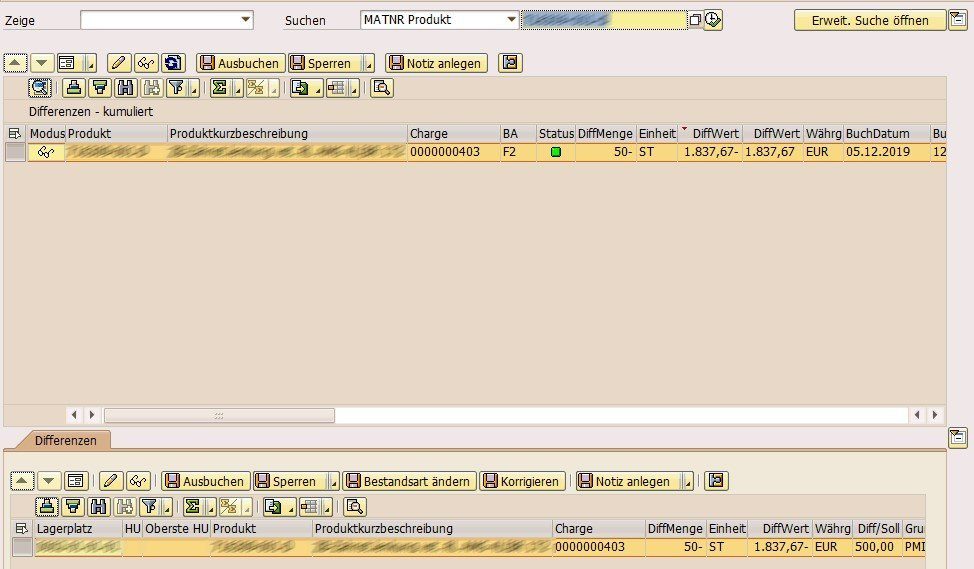The image size is (974, 569).
Task: Select the row in lower Differenzen table
Action: click(x=21, y=547)
